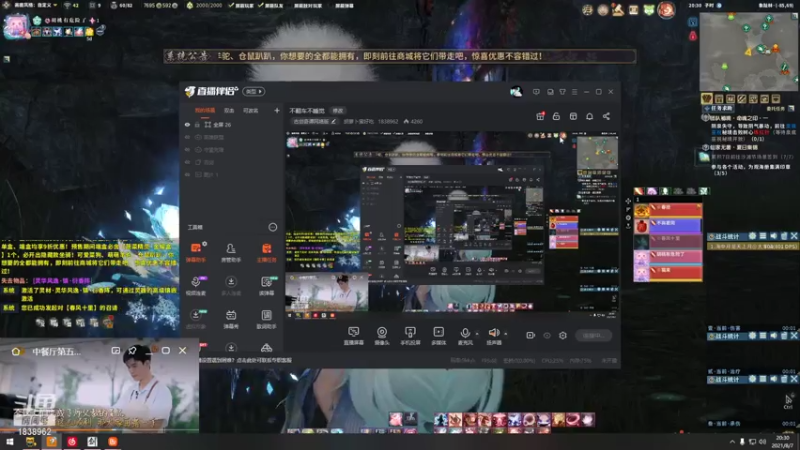Open the notification bell in streaming app

[589, 116]
